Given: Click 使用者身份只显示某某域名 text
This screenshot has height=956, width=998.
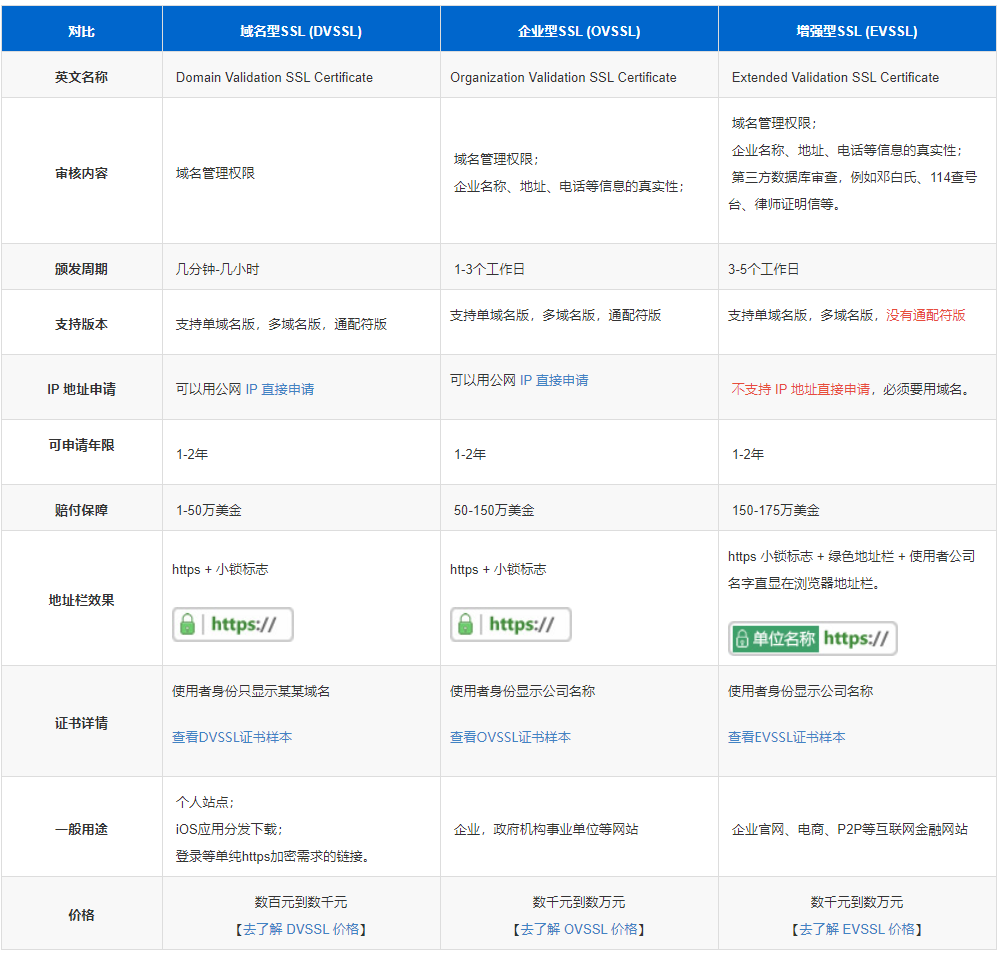Looking at the screenshot, I should click(x=251, y=691).
